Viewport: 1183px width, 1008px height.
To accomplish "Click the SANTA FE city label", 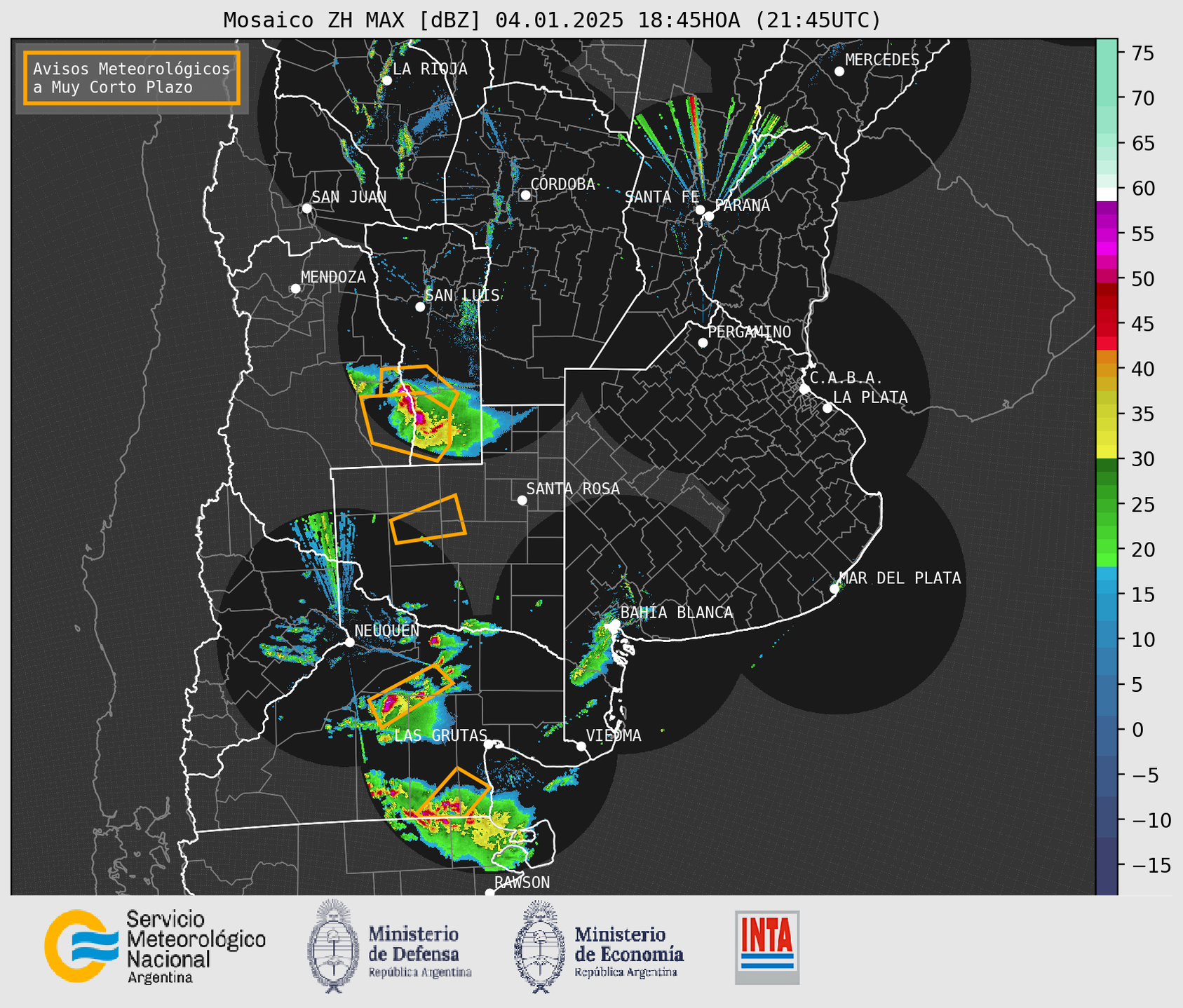I will pos(662,197).
